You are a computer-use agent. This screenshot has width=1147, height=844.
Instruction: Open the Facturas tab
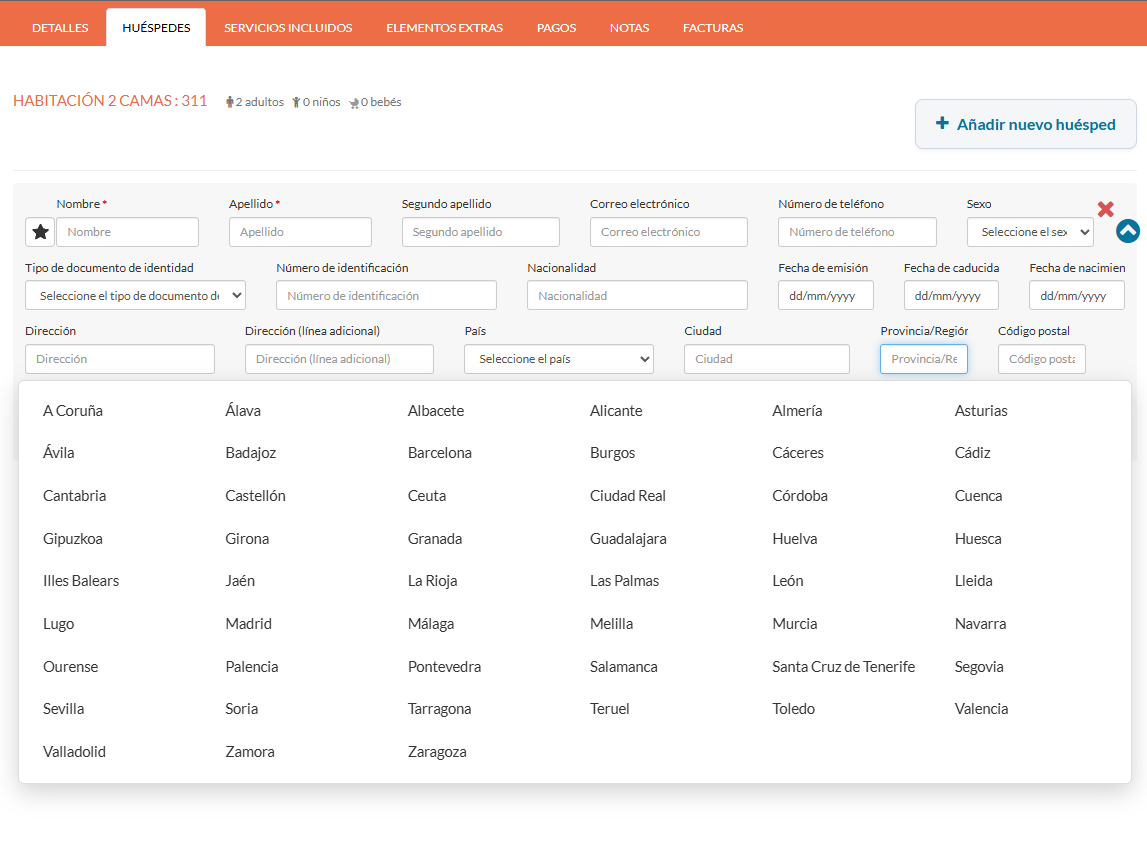click(x=713, y=28)
